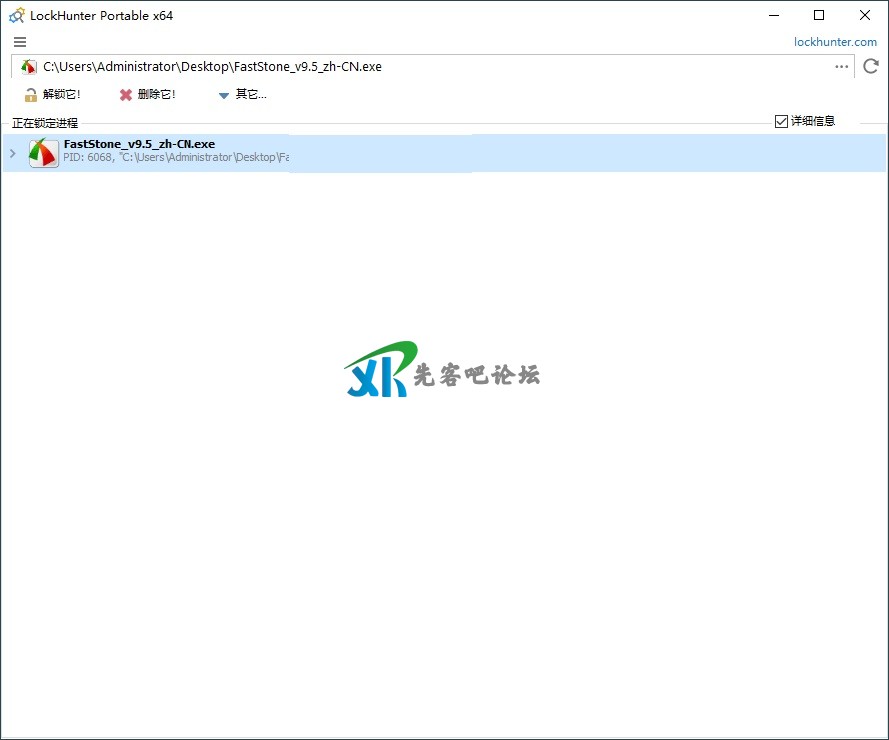Open the hamburger main menu

click(20, 42)
